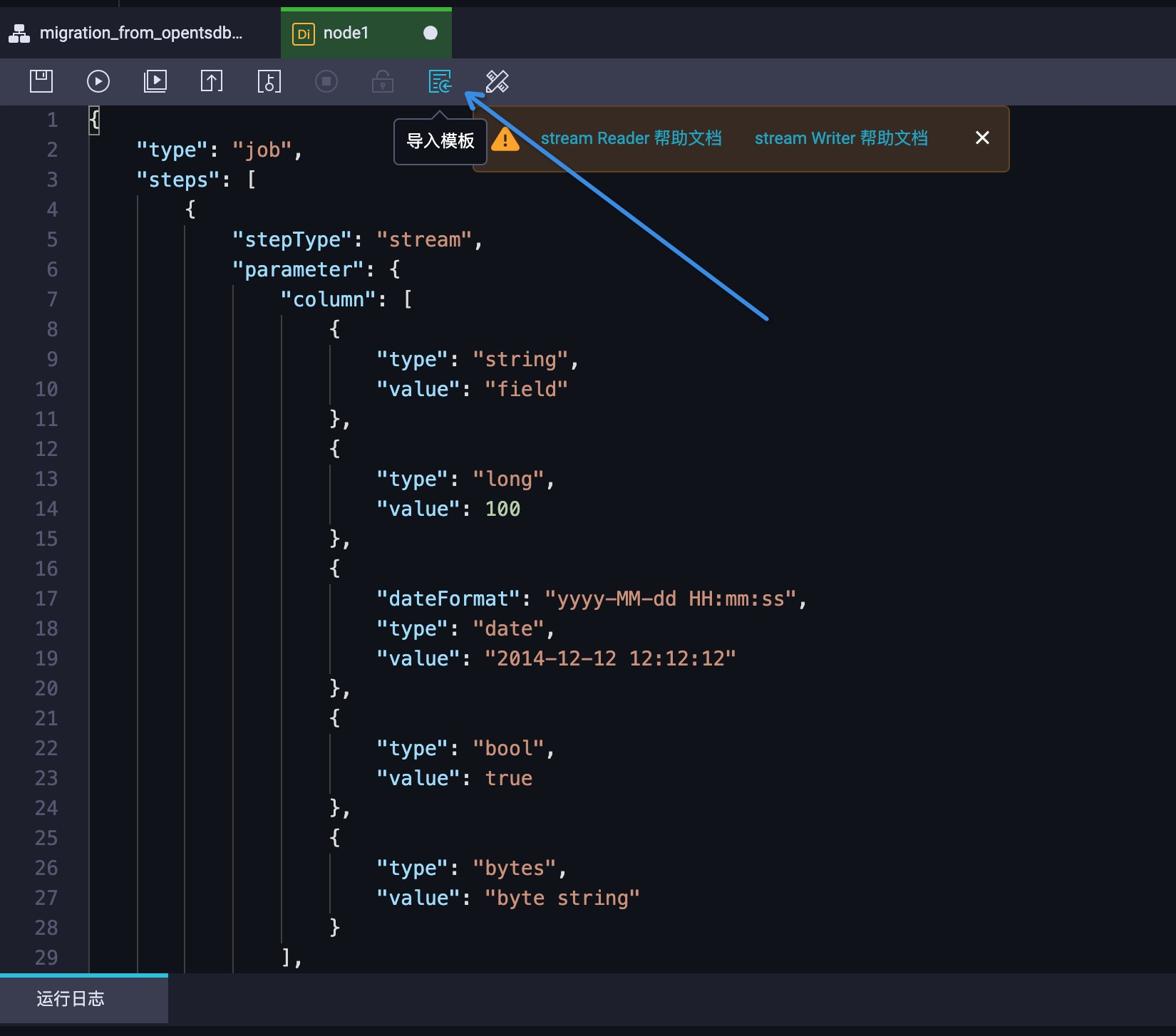Click the Run play icon
1176x1036 pixels.
point(98,81)
